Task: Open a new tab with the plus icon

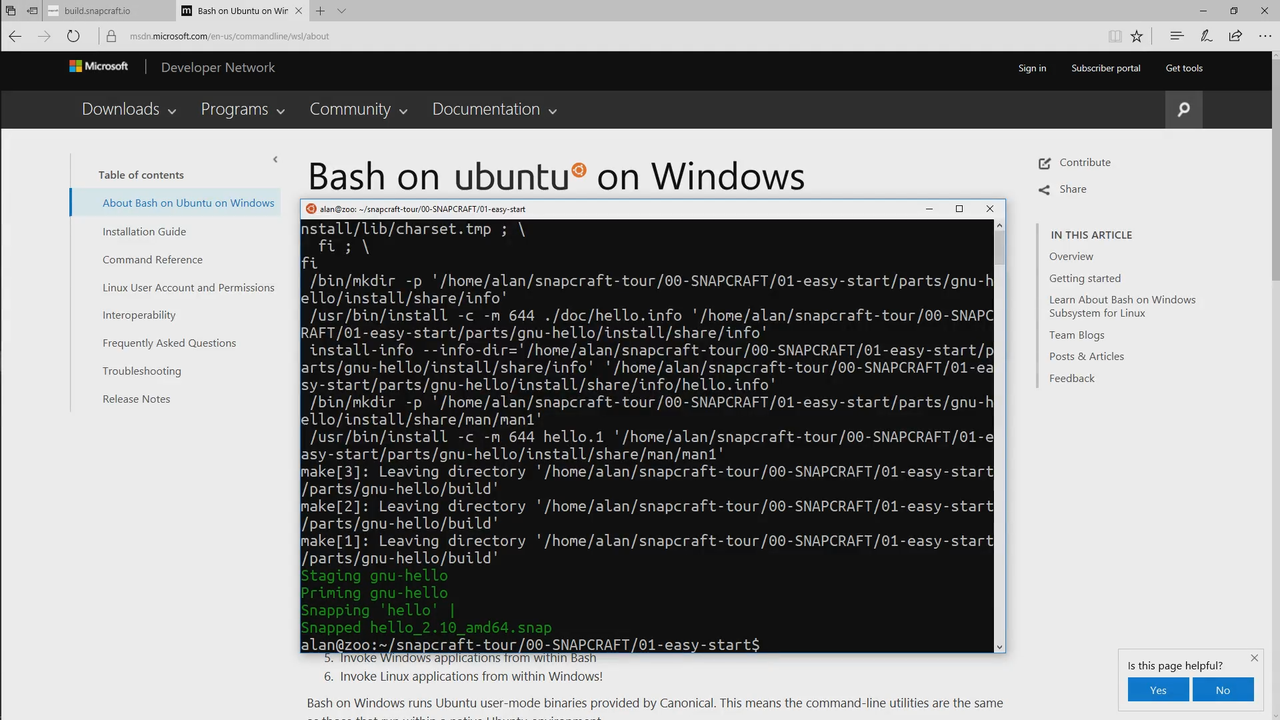Action: click(x=320, y=11)
